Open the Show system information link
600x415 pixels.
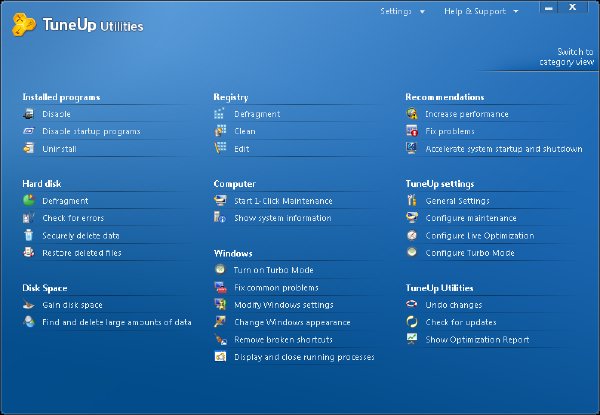pos(283,218)
